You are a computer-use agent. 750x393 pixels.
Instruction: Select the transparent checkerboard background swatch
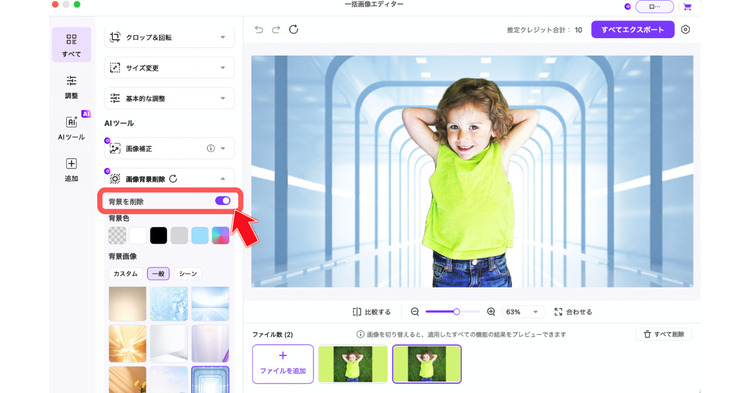[117, 236]
